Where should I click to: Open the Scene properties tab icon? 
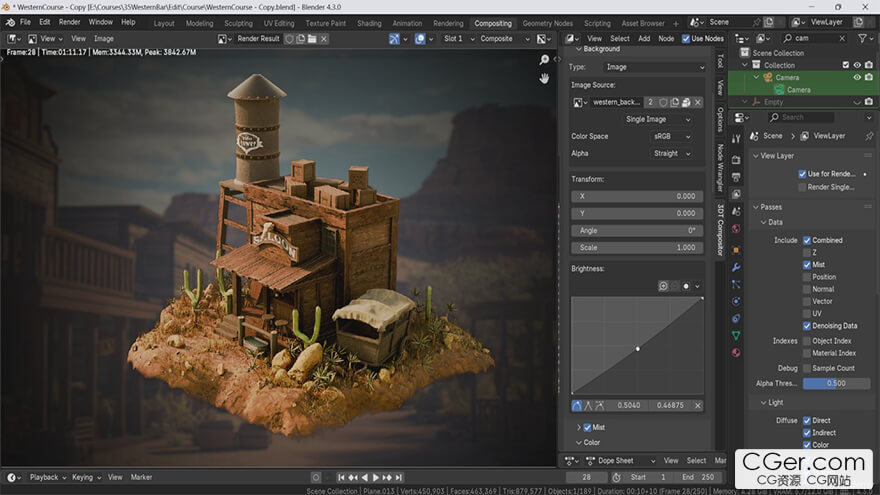point(736,212)
